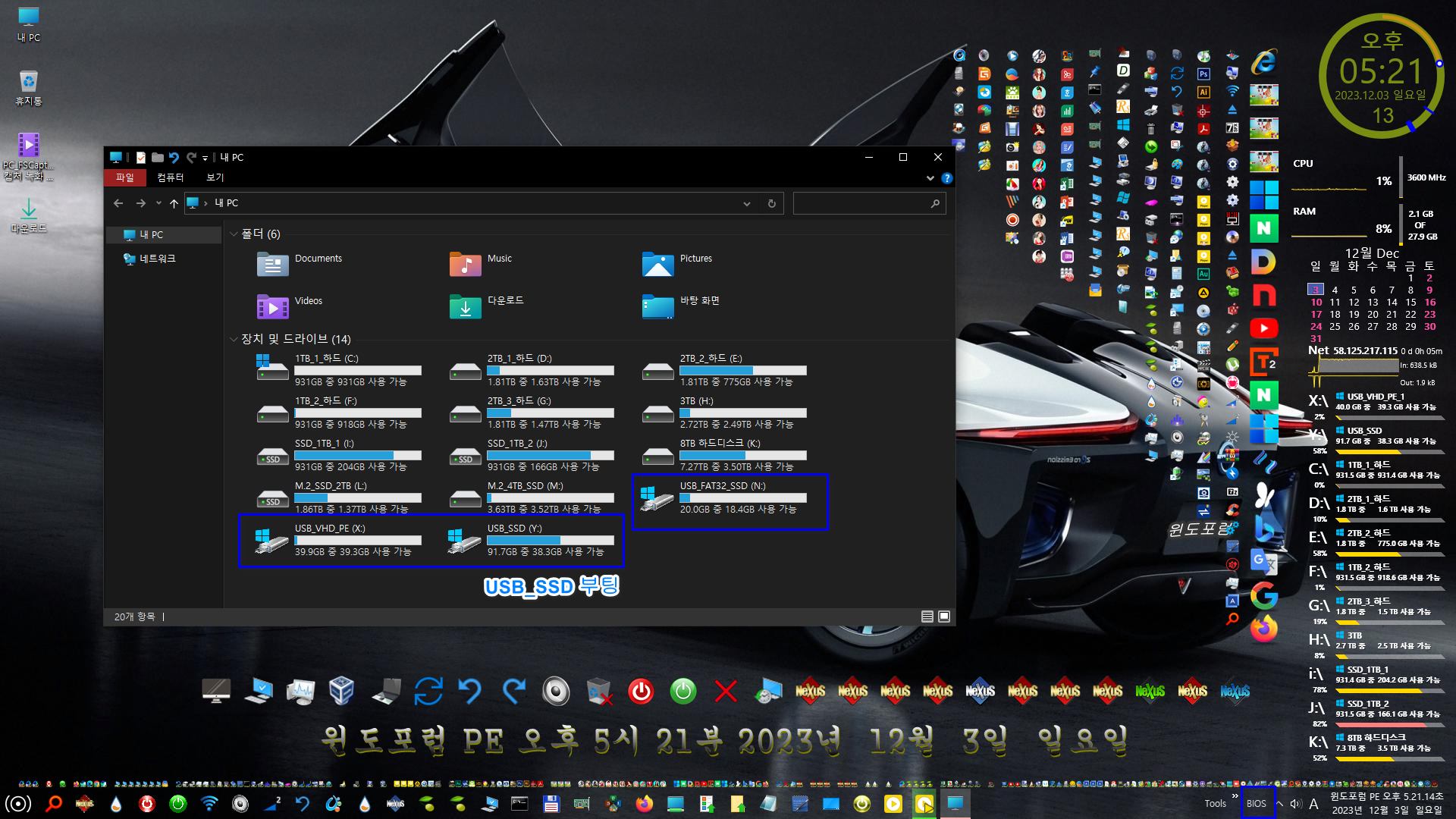The width and height of the screenshot is (1456, 819).
Task: Select drive 1TB_1_하드 (C:)
Action: click(x=338, y=370)
